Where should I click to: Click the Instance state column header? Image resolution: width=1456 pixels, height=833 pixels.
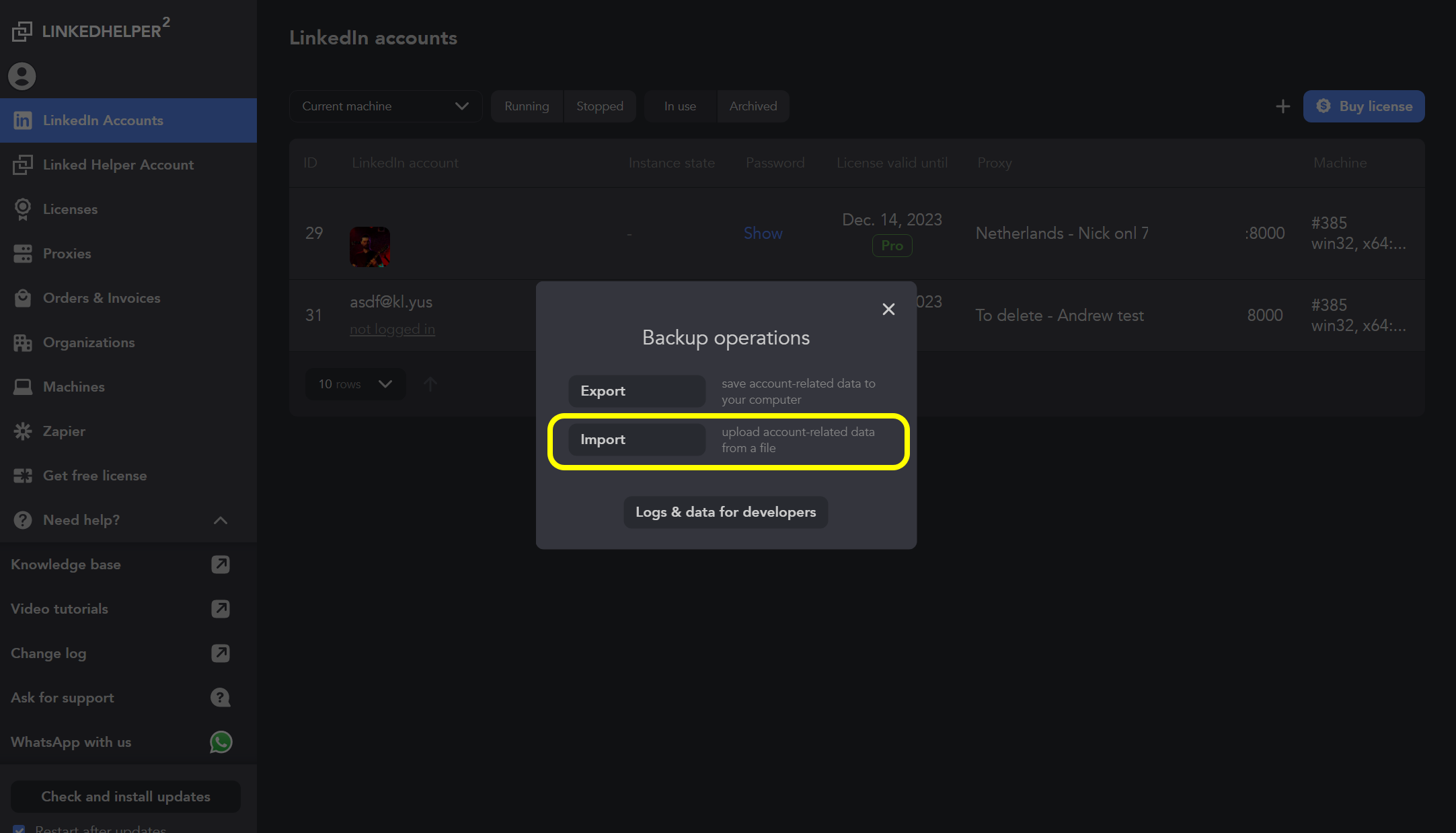[671, 163]
